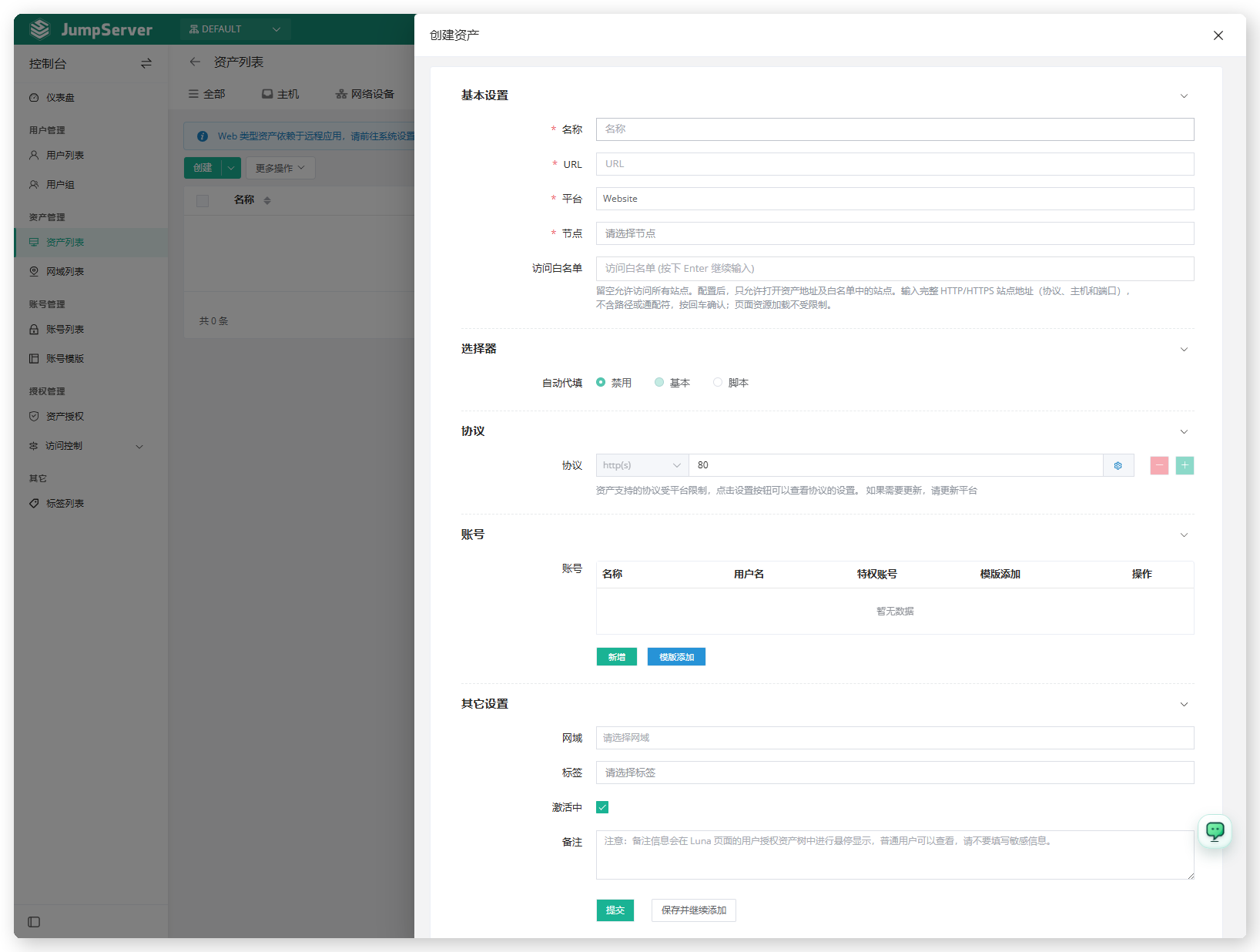The image size is (1260, 952).
Task: Collapse the 基本设置 section
Action: click(1184, 96)
